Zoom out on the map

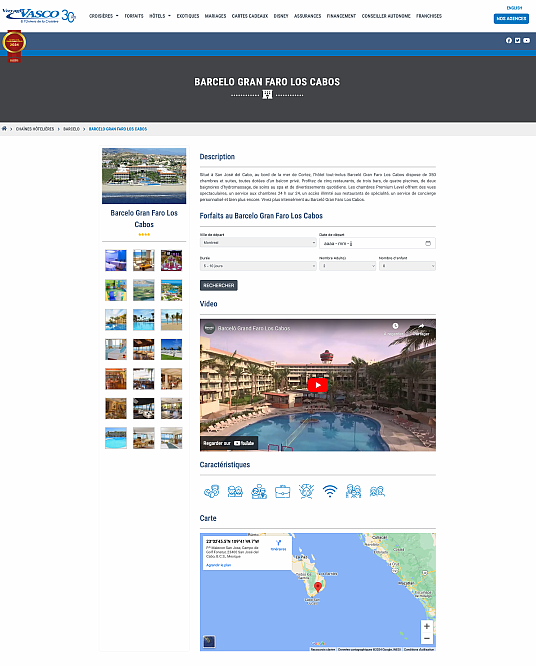[x=426, y=638]
